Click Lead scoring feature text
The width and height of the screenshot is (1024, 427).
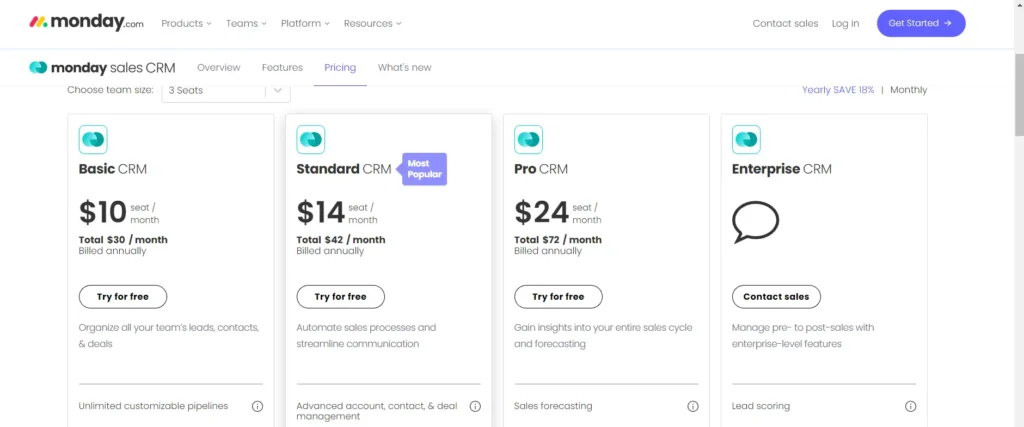pyautogui.click(x=761, y=406)
